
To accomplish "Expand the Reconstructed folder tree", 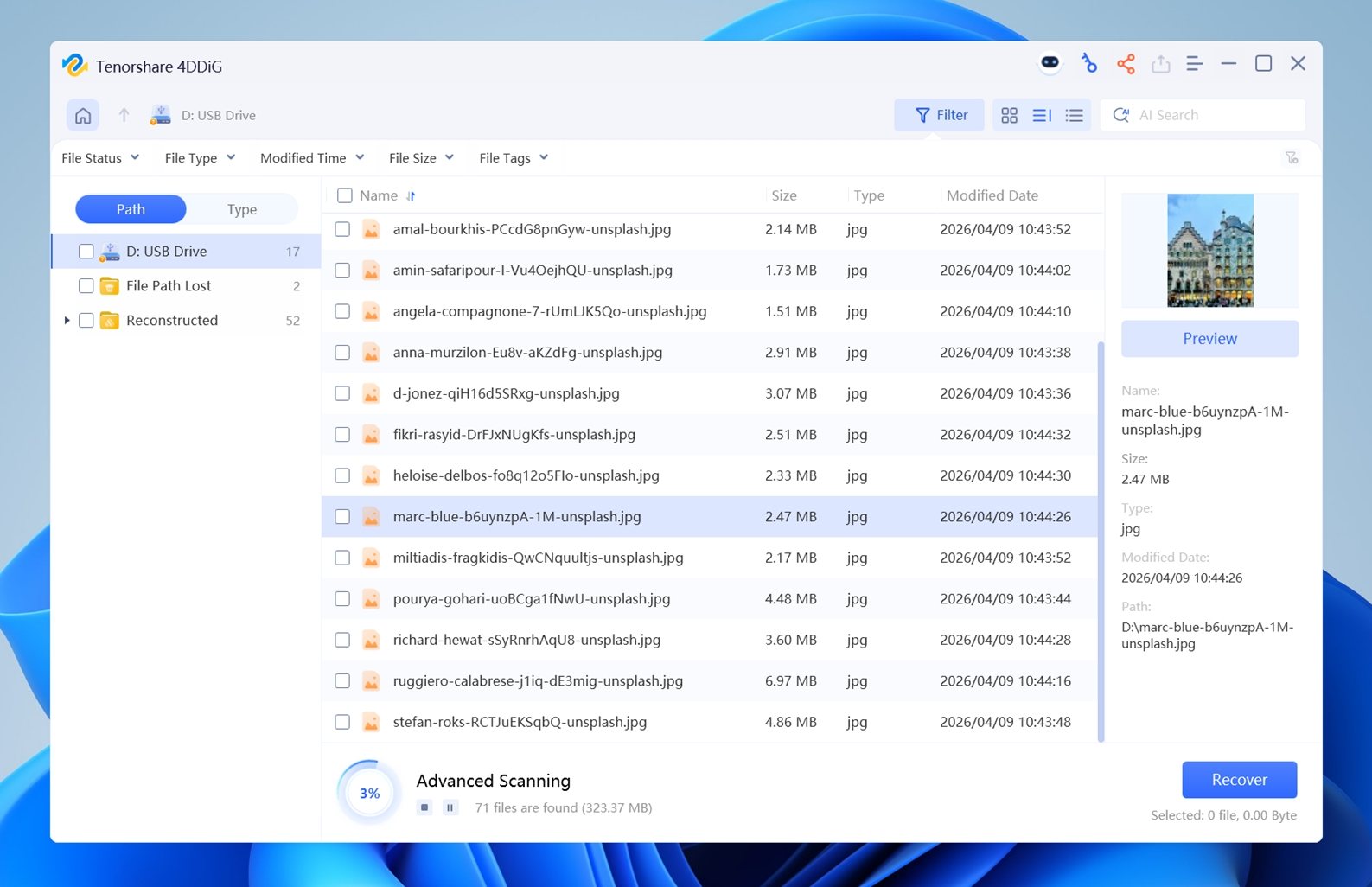I will (x=67, y=321).
